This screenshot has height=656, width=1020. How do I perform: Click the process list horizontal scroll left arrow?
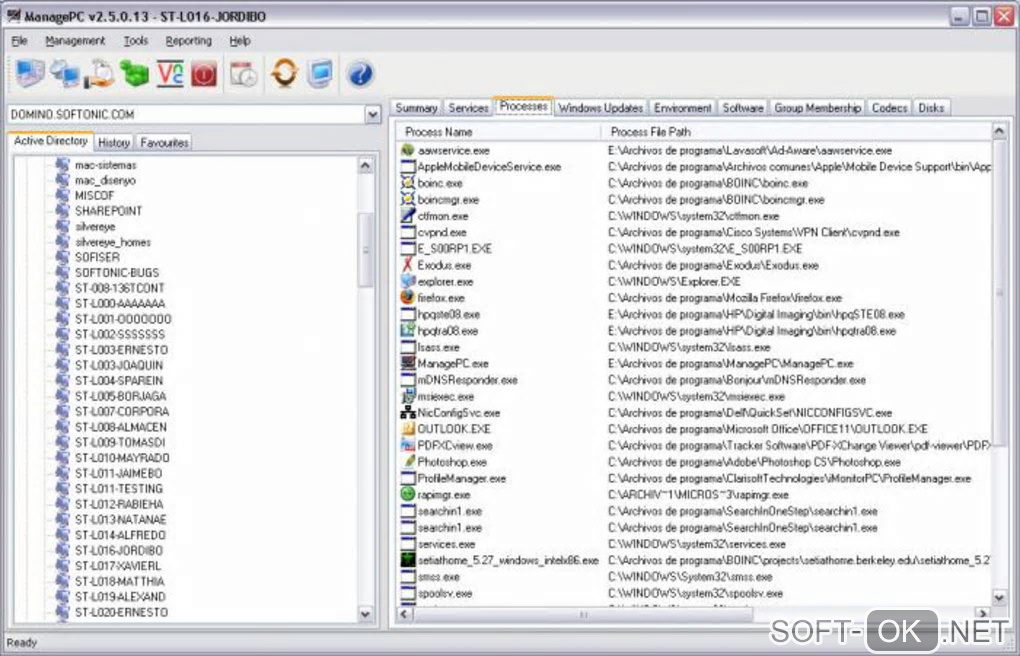(405, 614)
